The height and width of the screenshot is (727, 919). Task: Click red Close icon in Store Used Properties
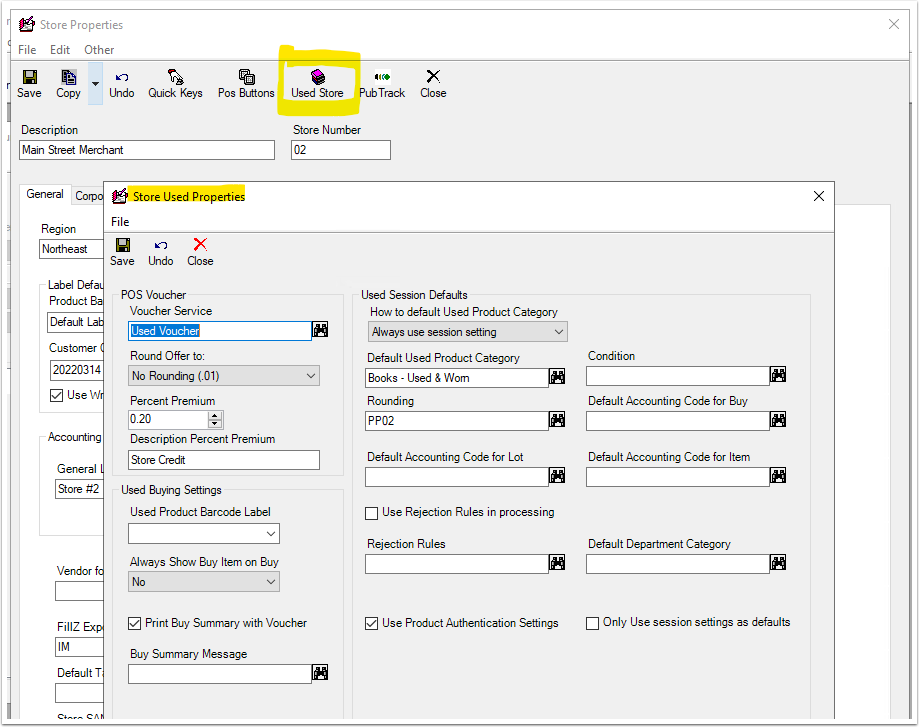[x=200, y=253]
